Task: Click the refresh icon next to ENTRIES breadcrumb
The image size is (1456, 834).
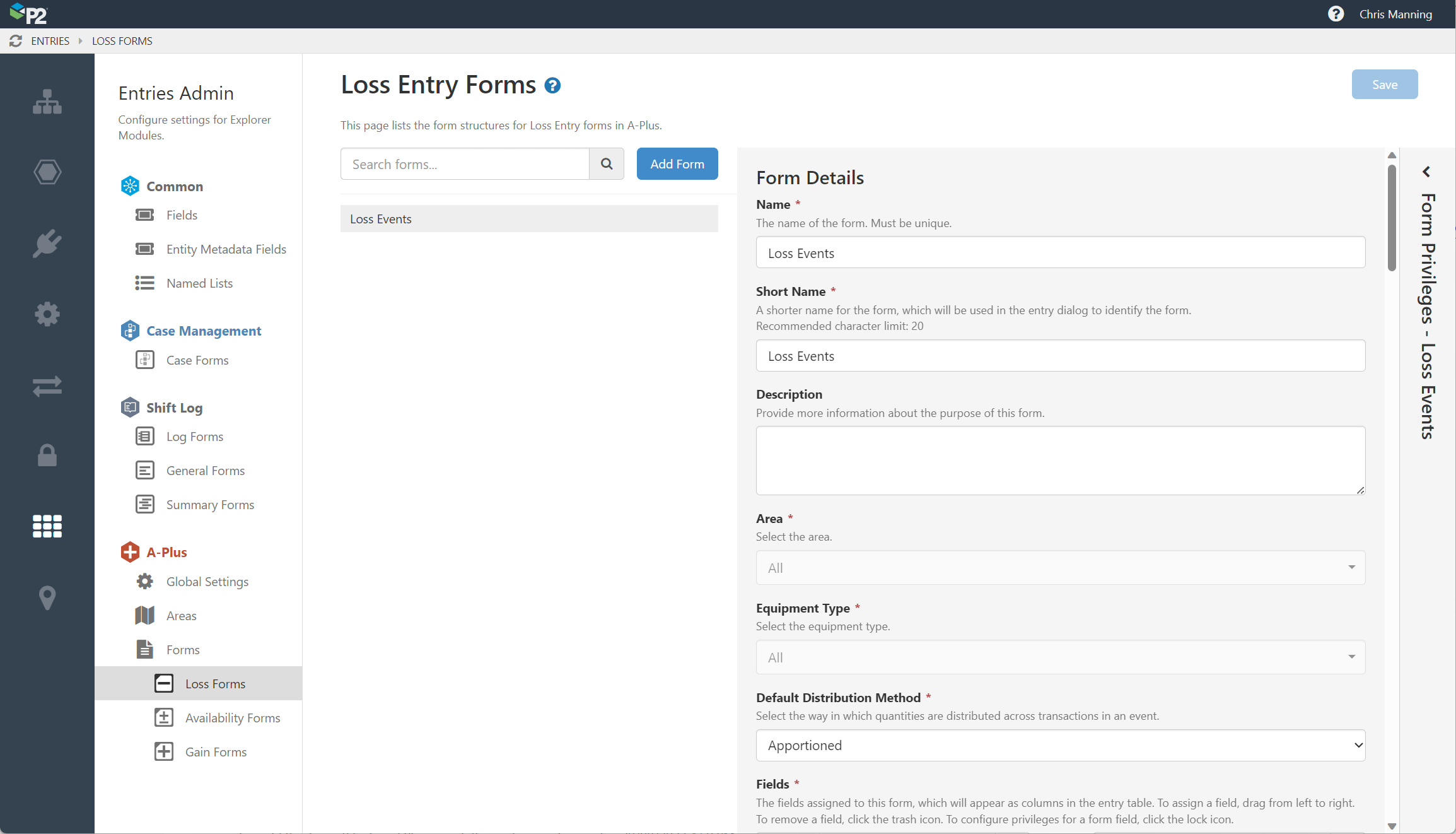Action: point(16,41)
